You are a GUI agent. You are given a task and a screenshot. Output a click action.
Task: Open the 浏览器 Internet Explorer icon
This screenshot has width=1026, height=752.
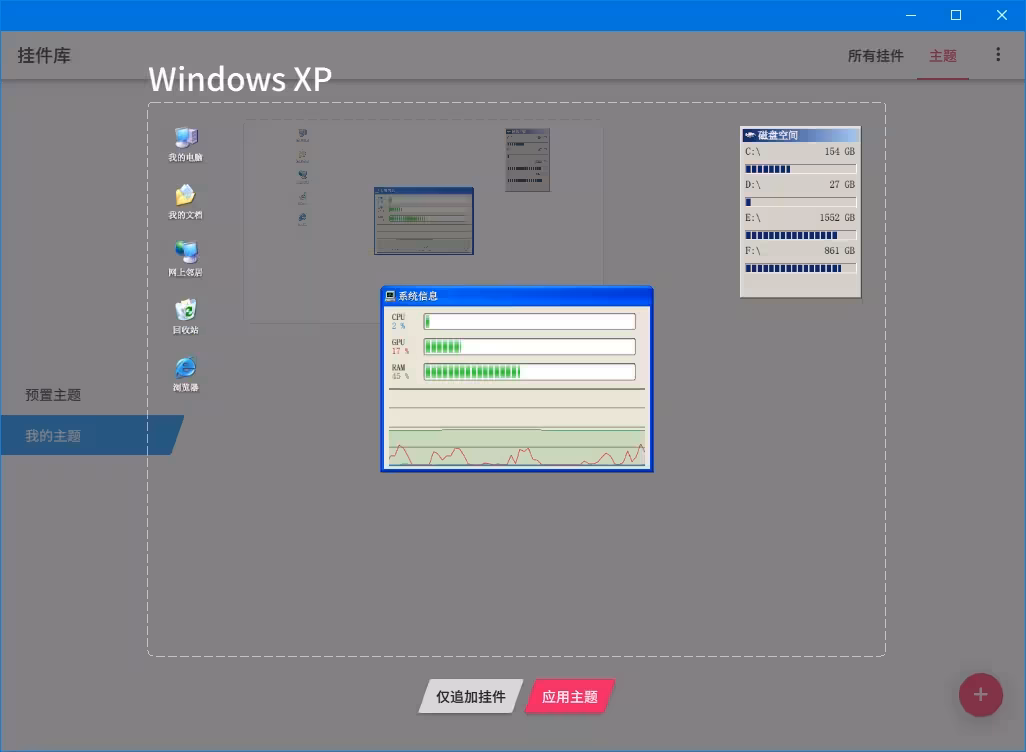click(x=186, y=374)
